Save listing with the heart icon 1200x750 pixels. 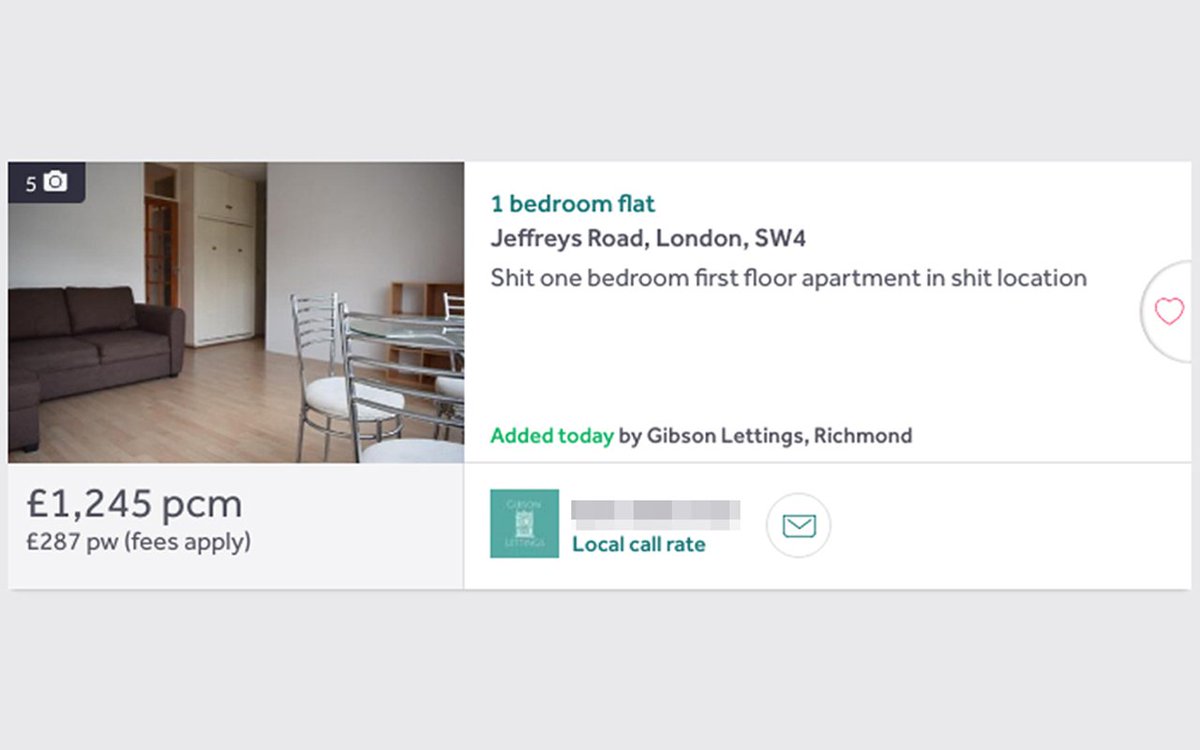[1169, 312]
